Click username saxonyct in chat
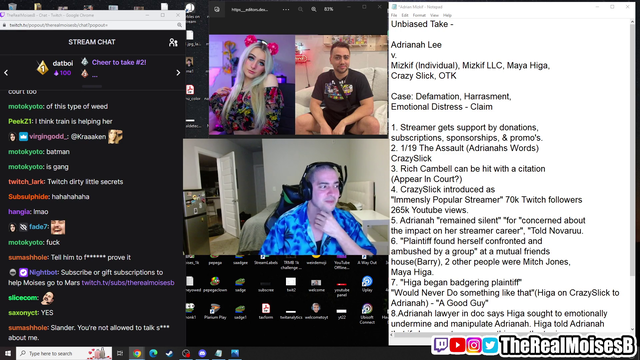Screen dimensions: 640x360 (22, 313)
